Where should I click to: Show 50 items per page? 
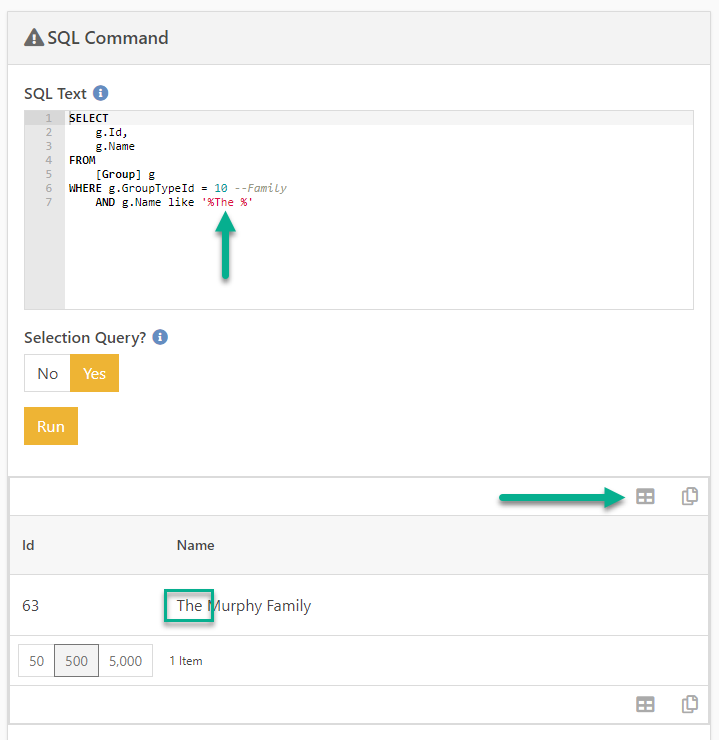point(36,661)
